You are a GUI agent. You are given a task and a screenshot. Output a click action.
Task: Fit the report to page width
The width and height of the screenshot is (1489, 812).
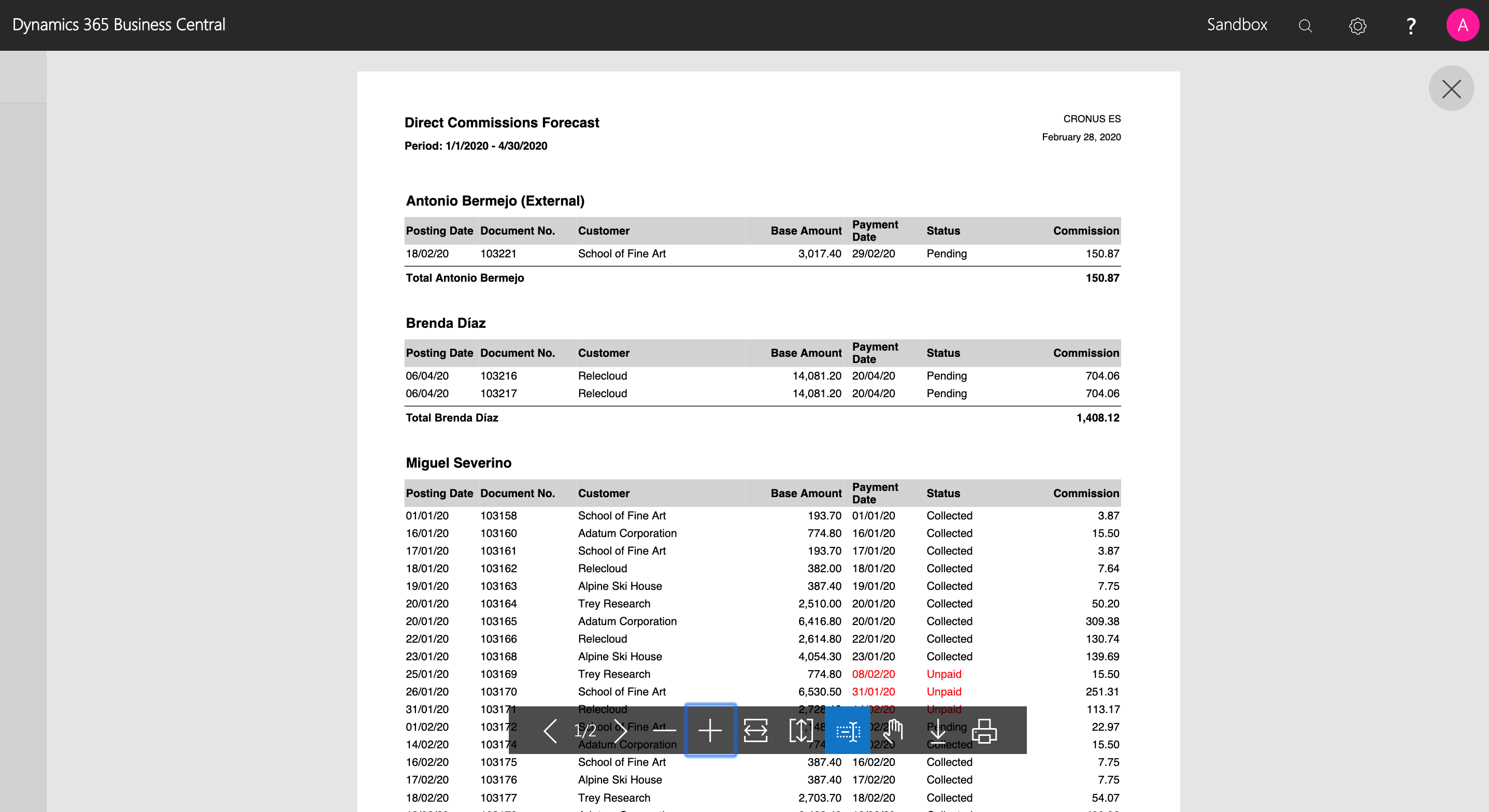(x=755, y=731)
